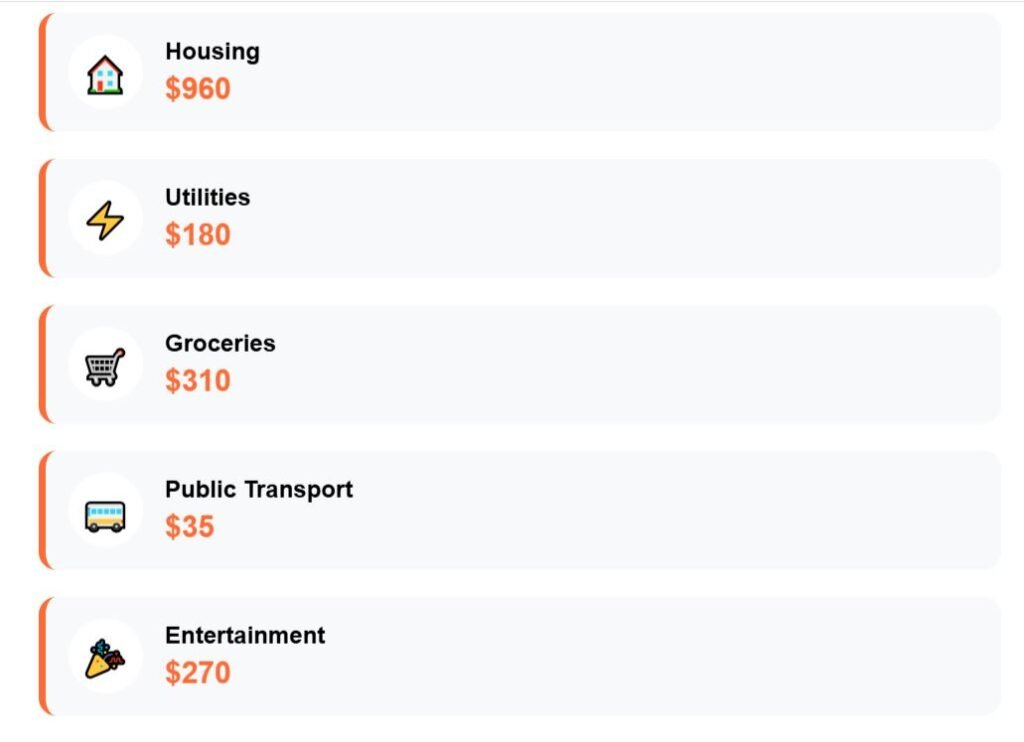Select the Entertainment category label
This screenshot has width=1024, height=742.
point(245,635)
